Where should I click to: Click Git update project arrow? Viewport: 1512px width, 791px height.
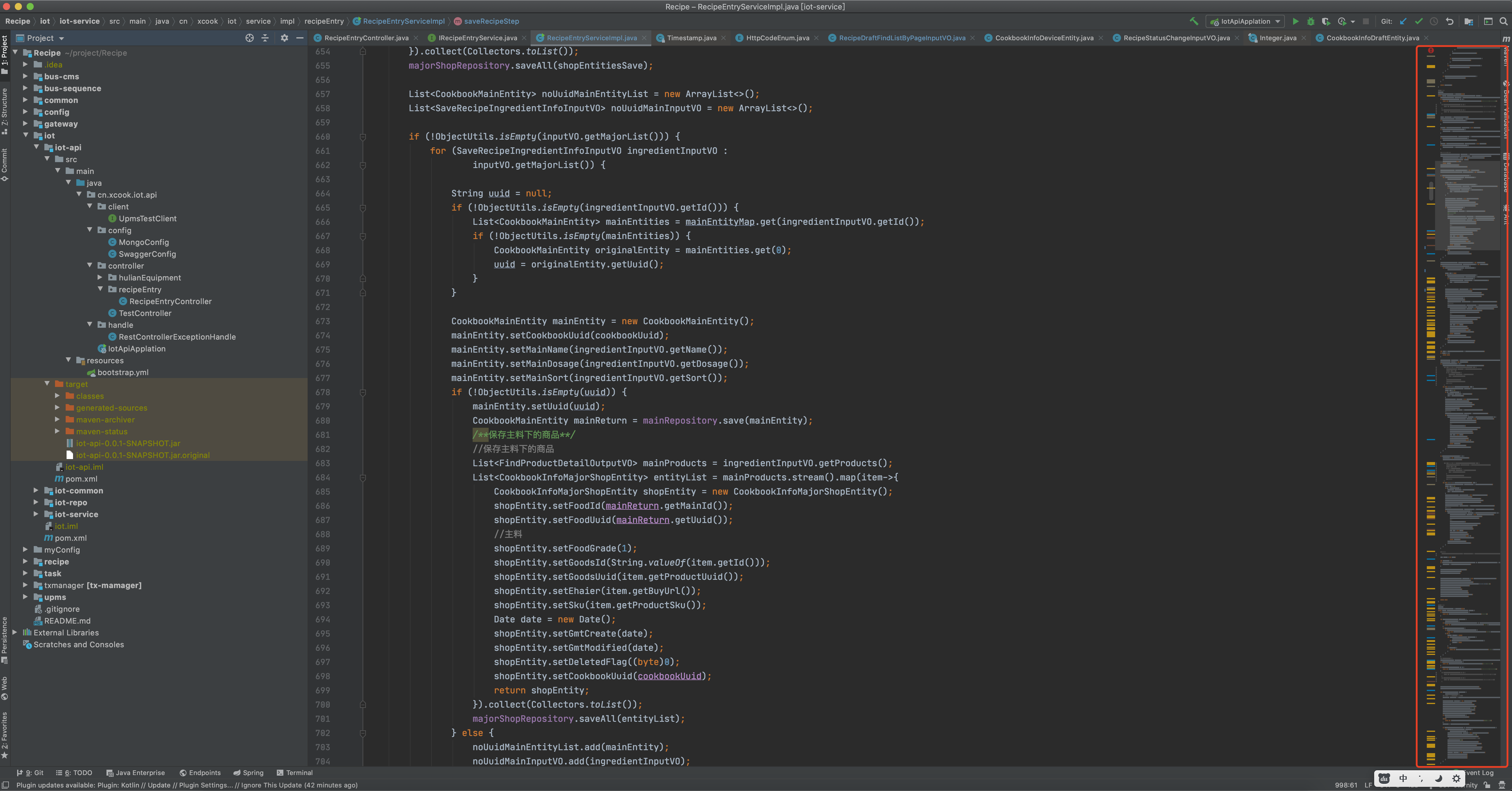tap(1403, 21)
